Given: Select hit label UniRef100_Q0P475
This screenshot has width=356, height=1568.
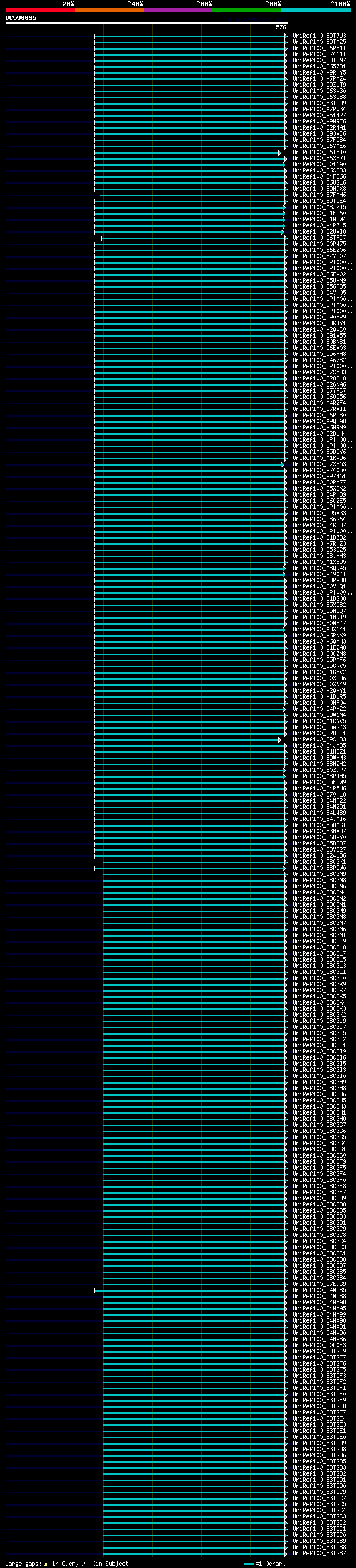Looking at the screenshot, I should (x=319, y=244).
